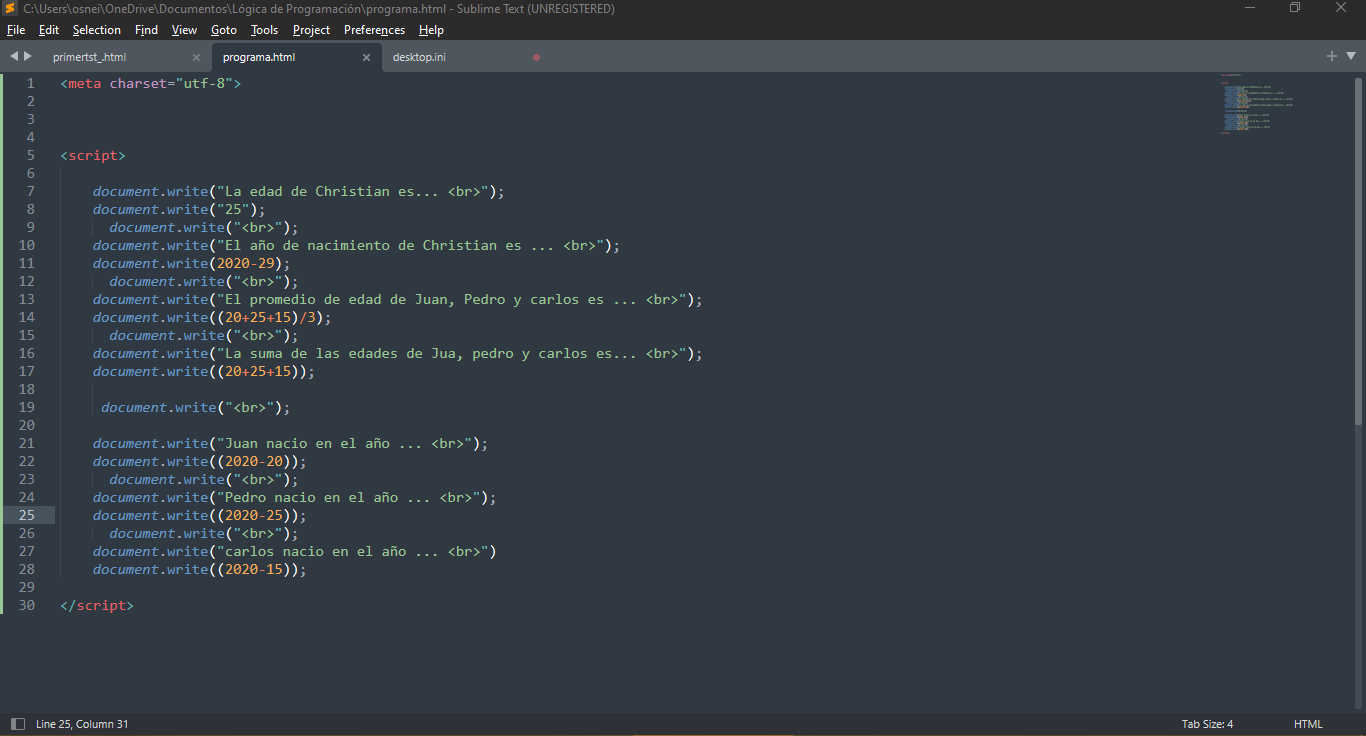Open the File menu
The image size is (1366, 736).
tap(15, 30)
